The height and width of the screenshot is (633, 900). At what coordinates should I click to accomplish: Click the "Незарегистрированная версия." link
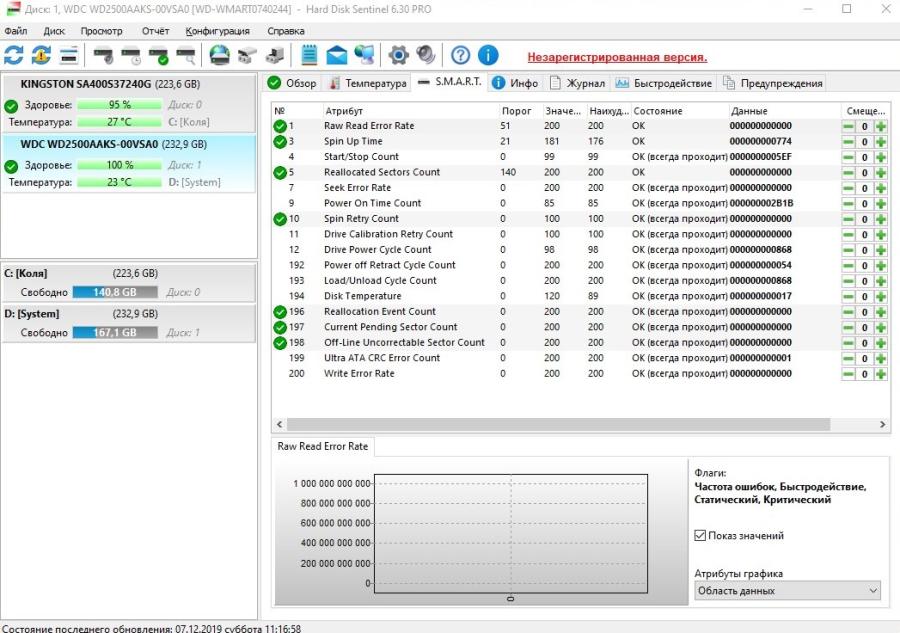[617, 57]
